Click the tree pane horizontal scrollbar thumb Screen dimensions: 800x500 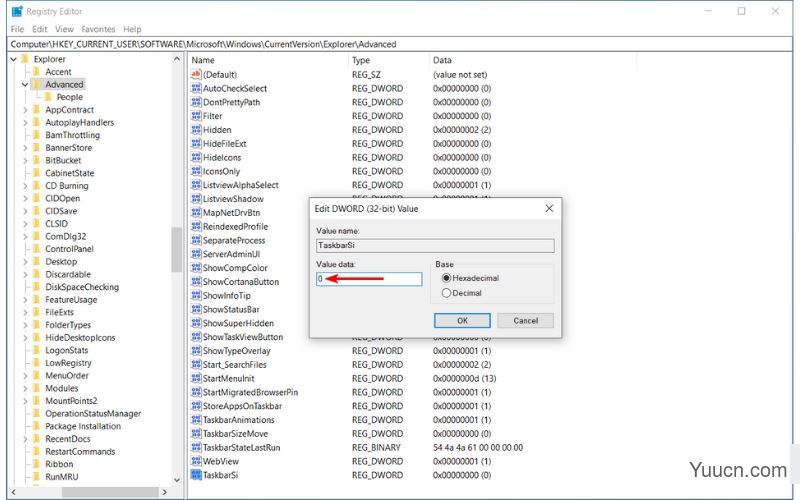110,492
